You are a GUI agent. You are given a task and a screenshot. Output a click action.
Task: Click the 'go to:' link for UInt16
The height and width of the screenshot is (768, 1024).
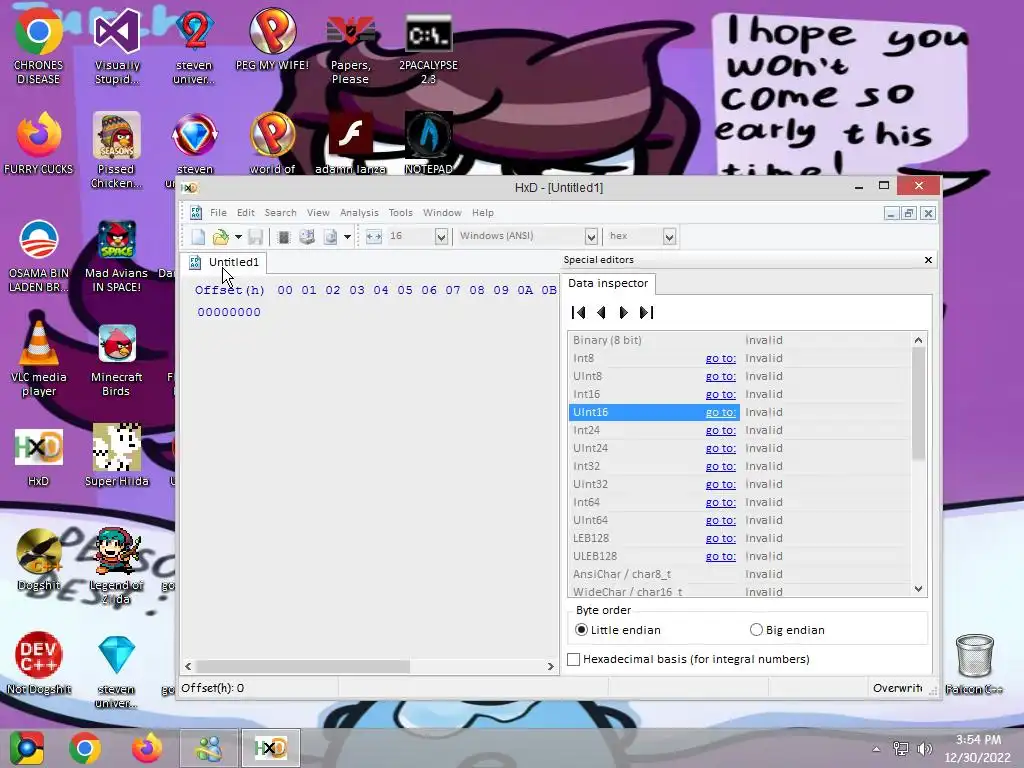coord(720,412)
